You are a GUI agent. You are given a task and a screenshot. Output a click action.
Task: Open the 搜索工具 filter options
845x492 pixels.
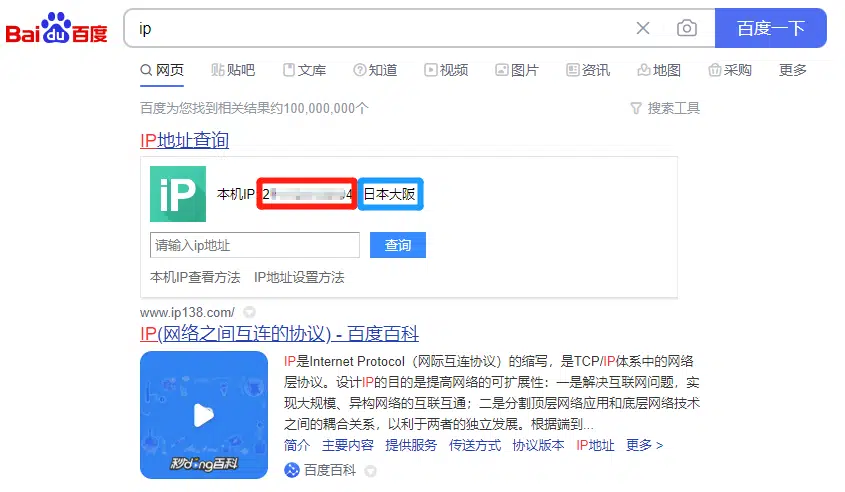(665, 108)
